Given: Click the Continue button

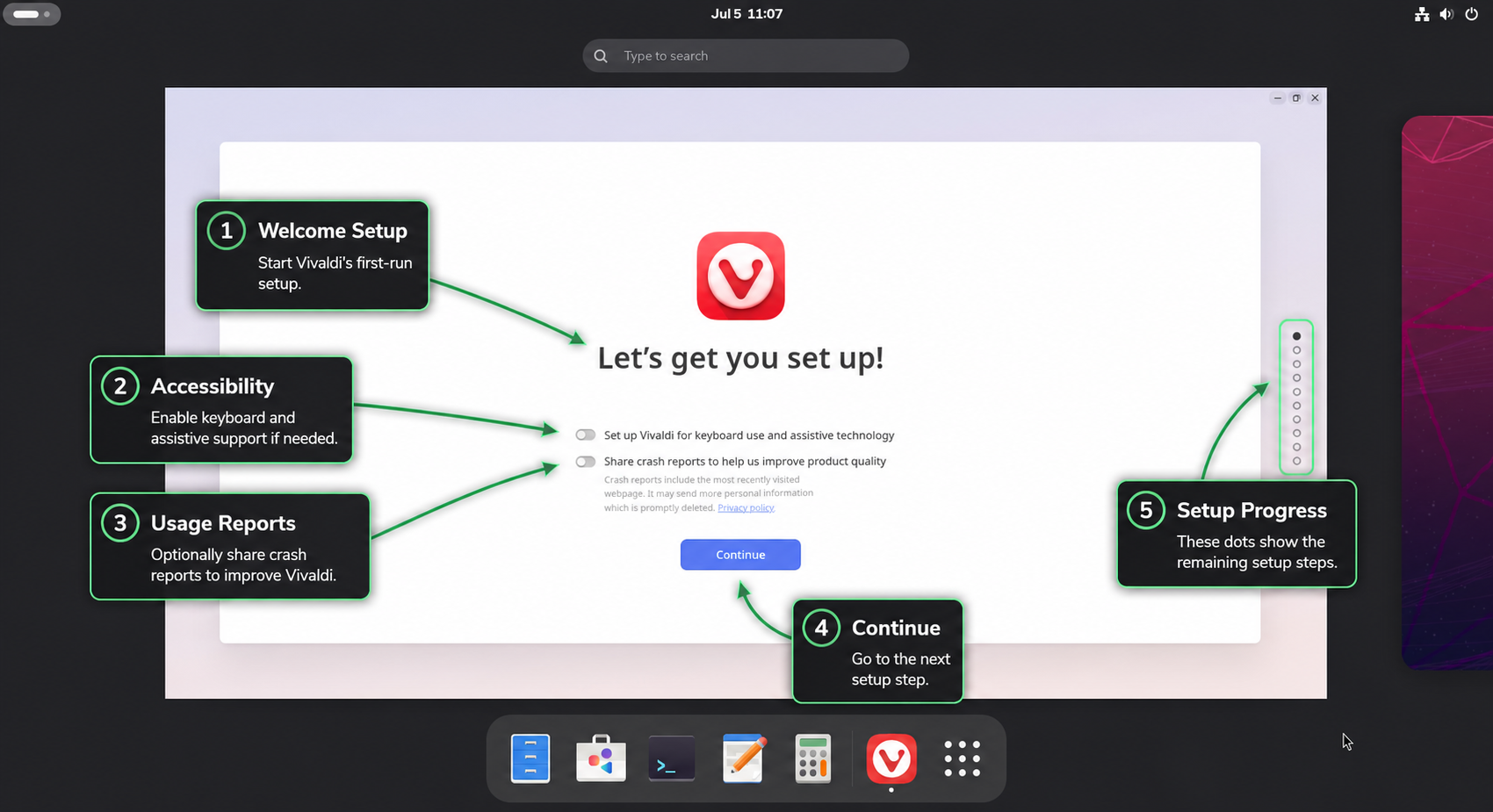Looking at the screenshot, I should pyautogui.click(x=740, y=555).
